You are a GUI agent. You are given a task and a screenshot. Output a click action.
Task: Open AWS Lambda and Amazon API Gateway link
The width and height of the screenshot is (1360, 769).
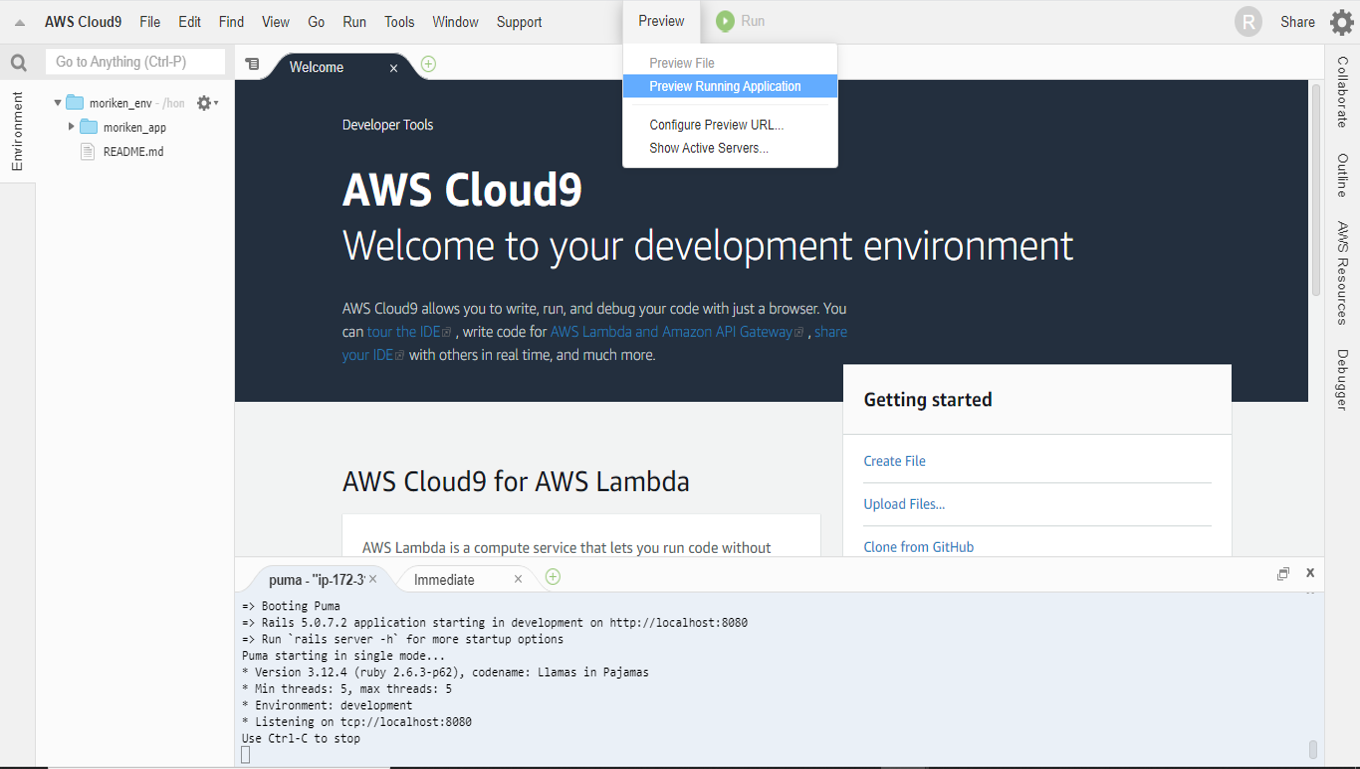click(676, 332)
